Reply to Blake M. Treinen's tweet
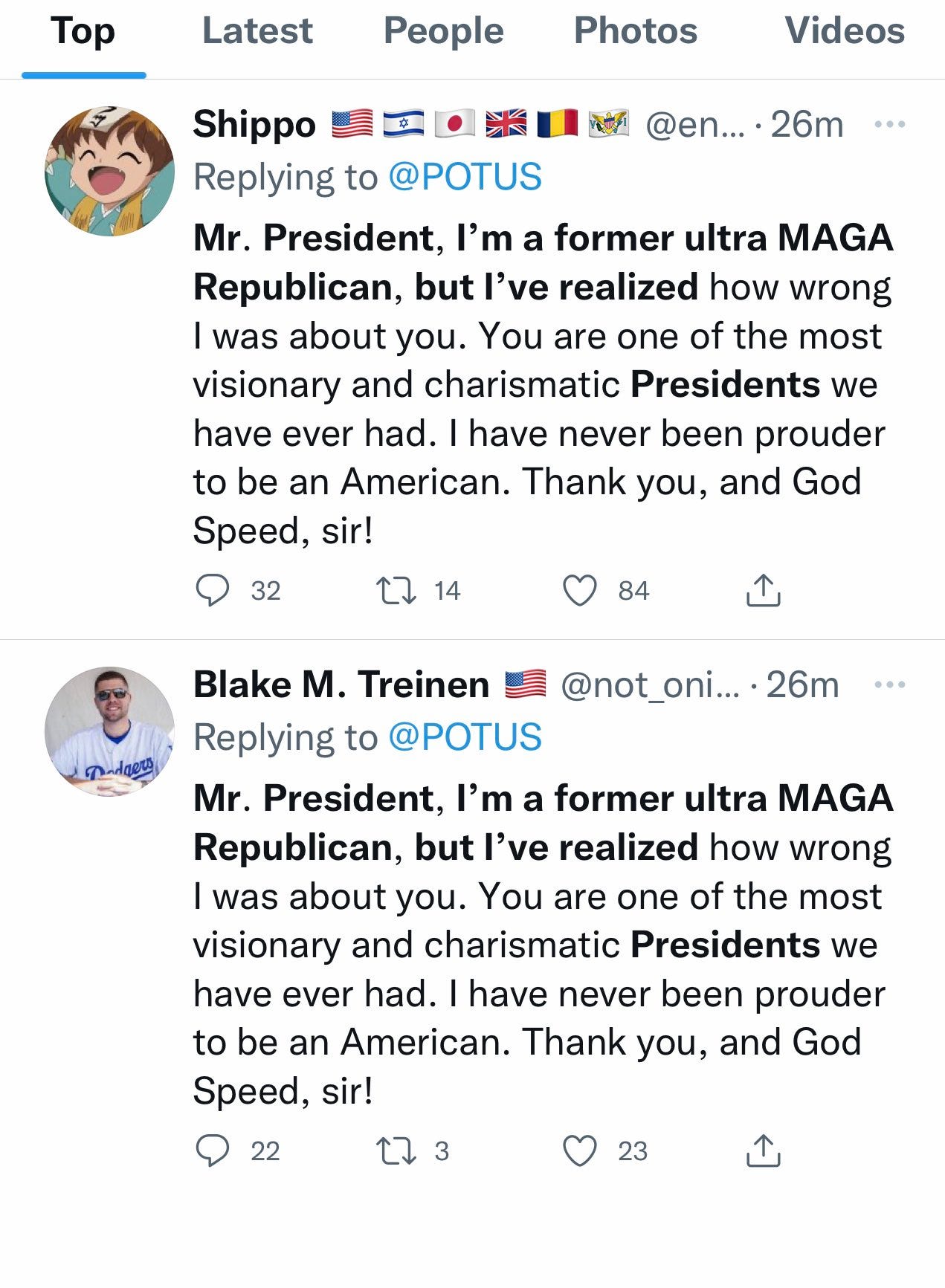945x1288 pixels. pos(212,1151)
